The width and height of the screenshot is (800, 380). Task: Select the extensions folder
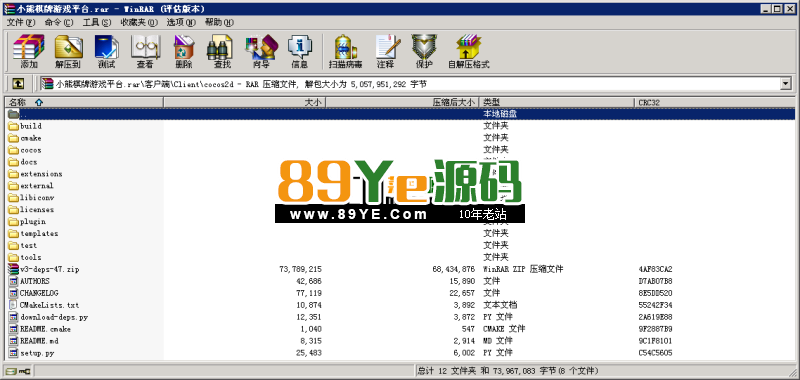(x=41, y=174)
